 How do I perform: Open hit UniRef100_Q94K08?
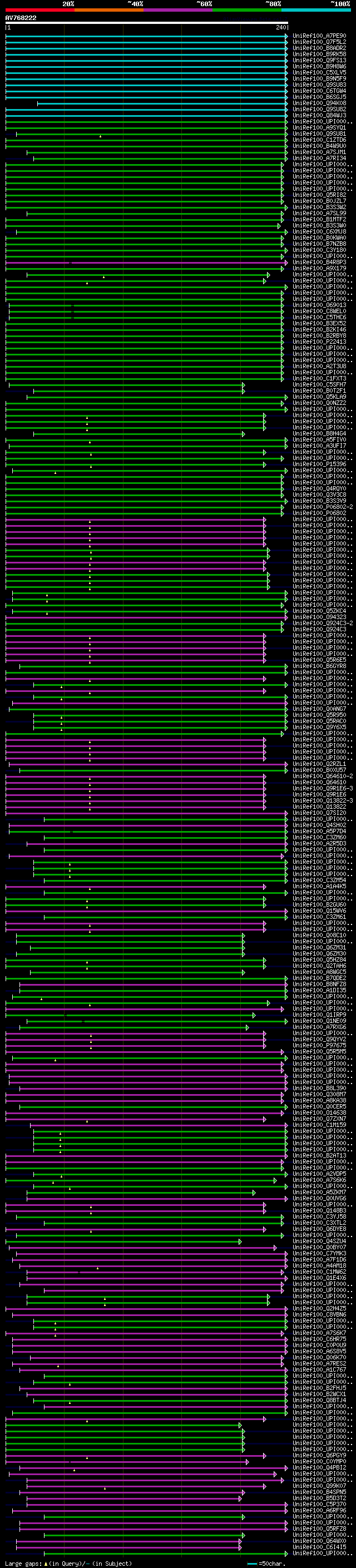point(319,103)
